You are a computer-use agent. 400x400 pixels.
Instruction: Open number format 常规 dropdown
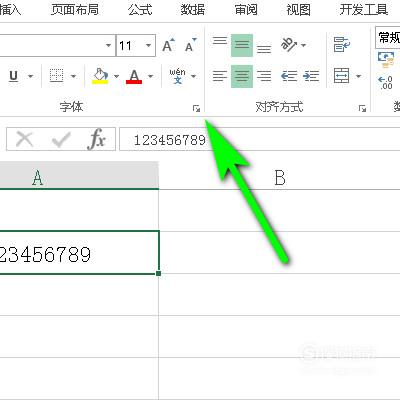(387, 37)
